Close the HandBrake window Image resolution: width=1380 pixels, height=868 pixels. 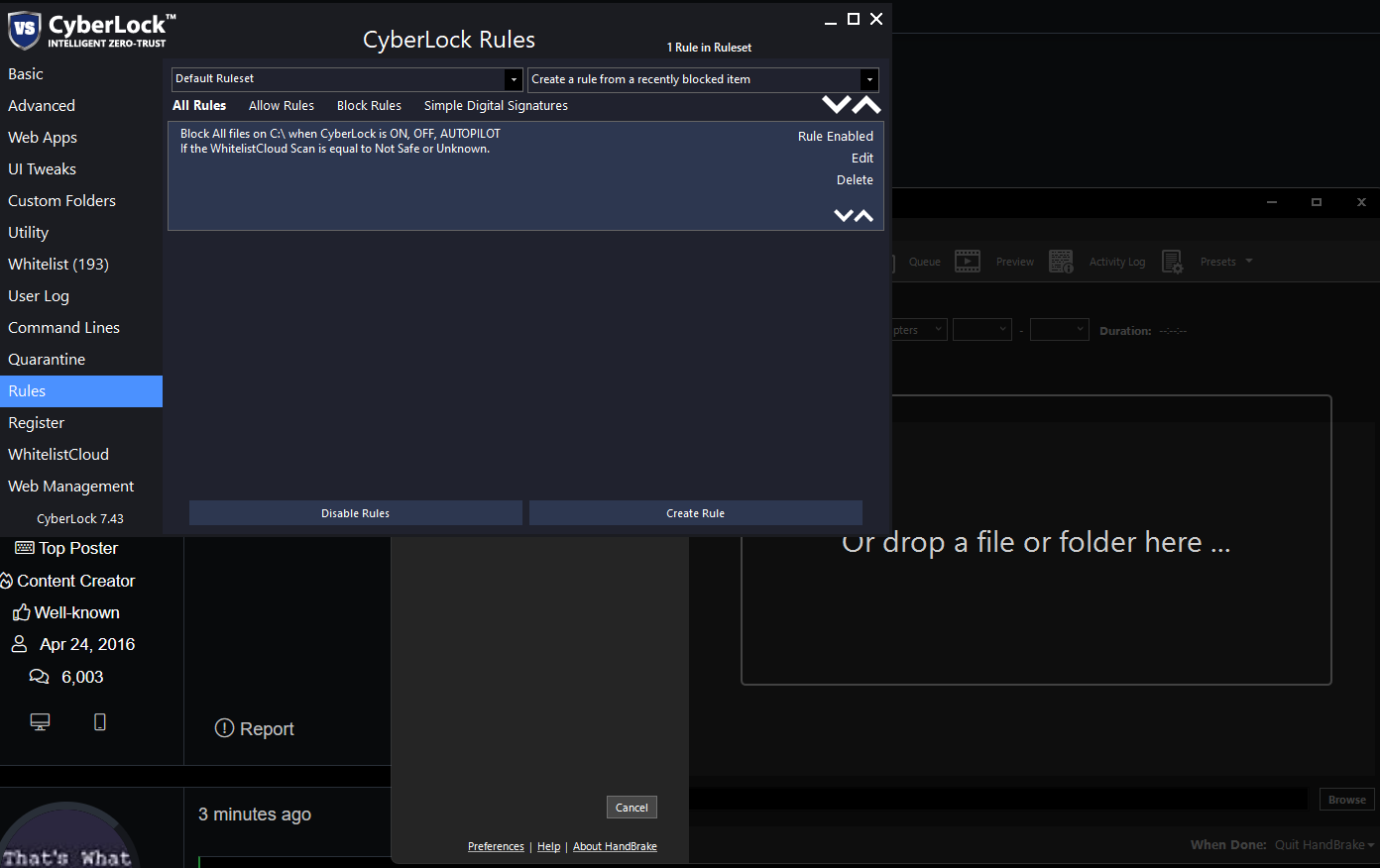(1361, 202)
